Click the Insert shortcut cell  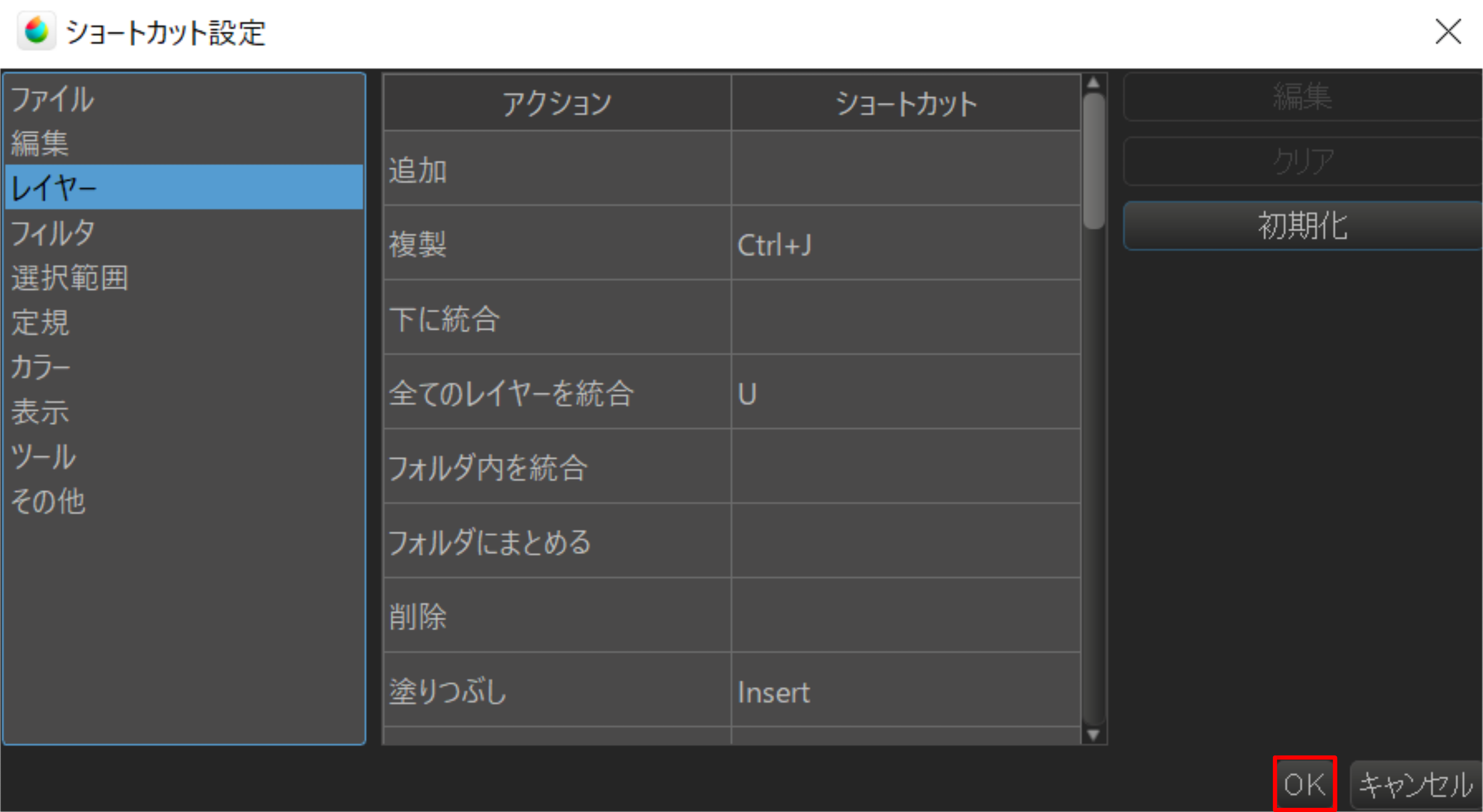[906, 690]
